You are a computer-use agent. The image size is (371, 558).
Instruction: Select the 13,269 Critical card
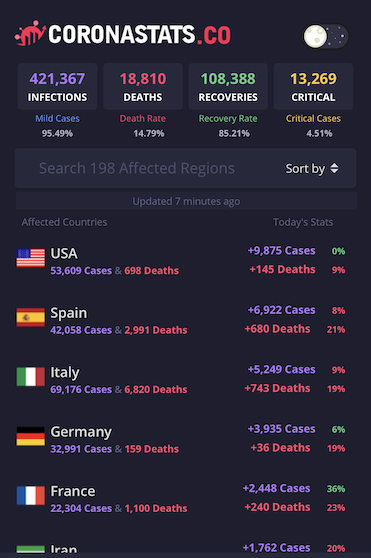pyautogui.click(x=313, y=86)
